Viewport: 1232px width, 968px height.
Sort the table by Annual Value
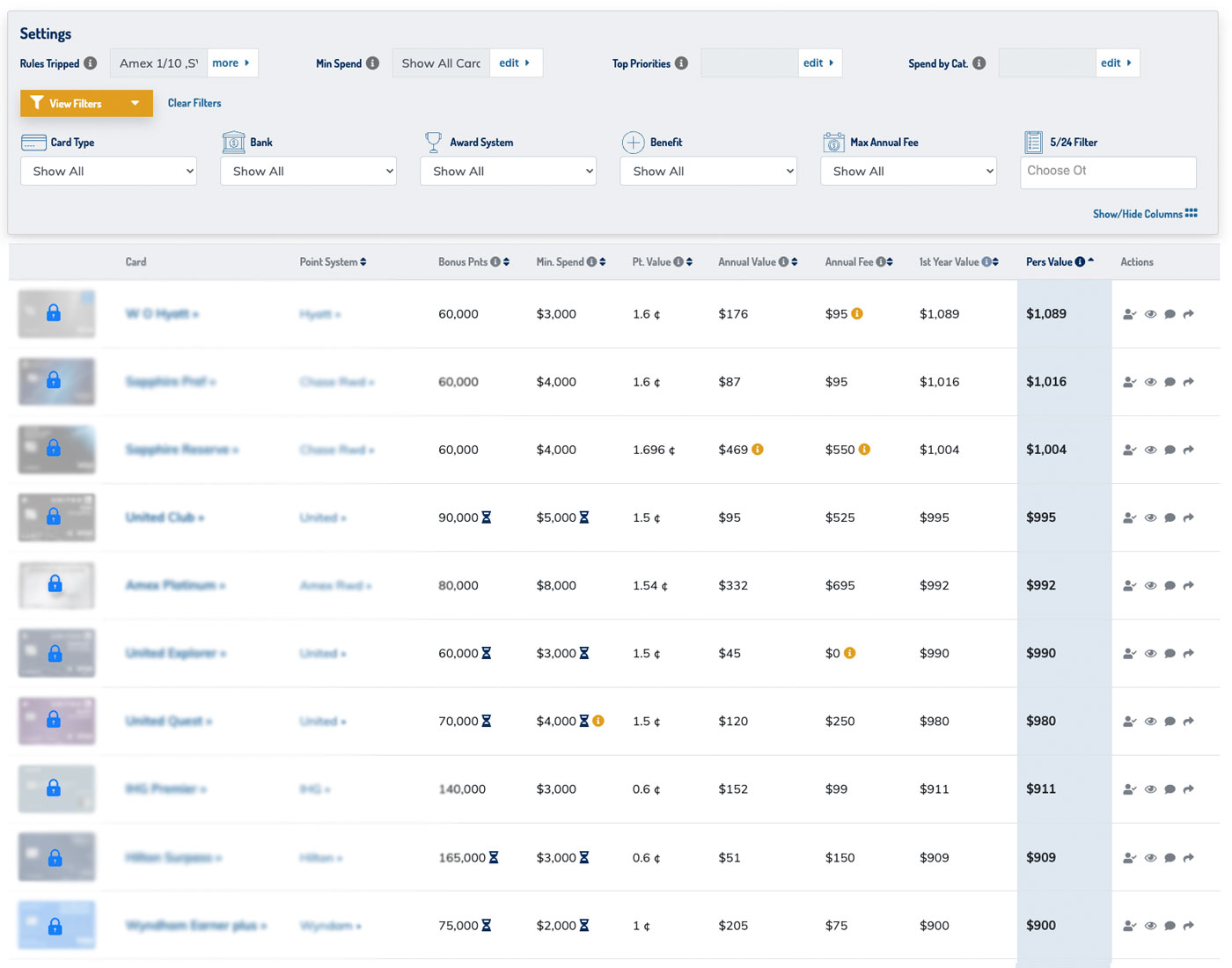[794, 261]
